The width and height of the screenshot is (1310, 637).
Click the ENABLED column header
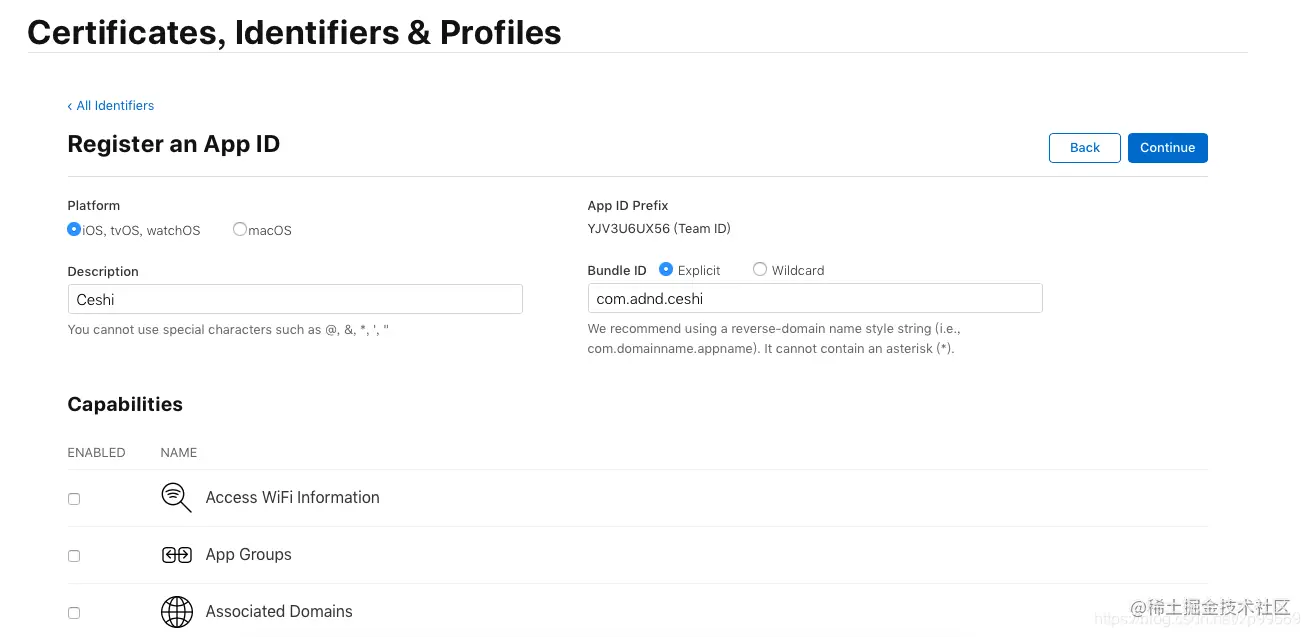pos(96,452)
